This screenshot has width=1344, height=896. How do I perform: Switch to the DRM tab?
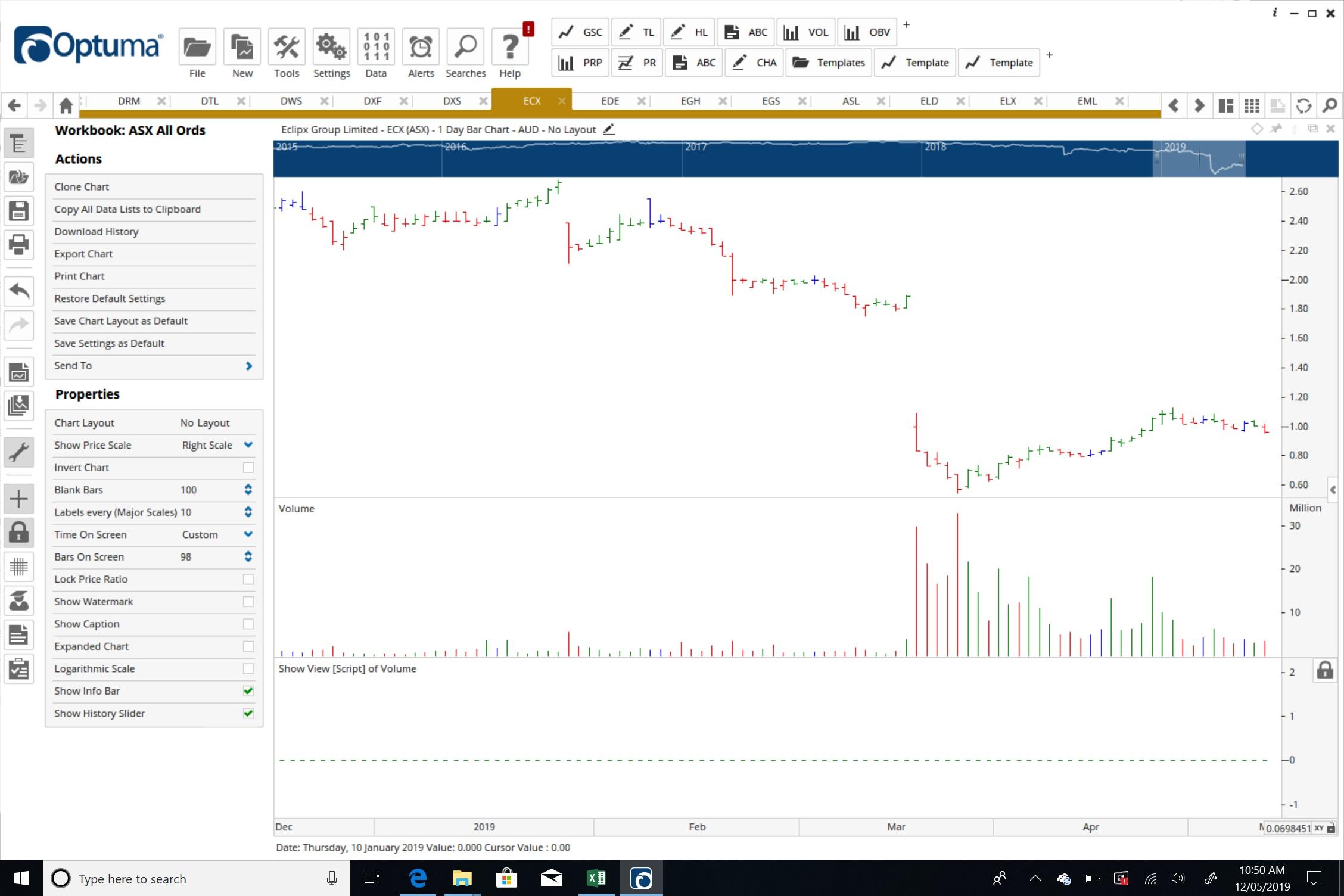click(x=129, y=101)
